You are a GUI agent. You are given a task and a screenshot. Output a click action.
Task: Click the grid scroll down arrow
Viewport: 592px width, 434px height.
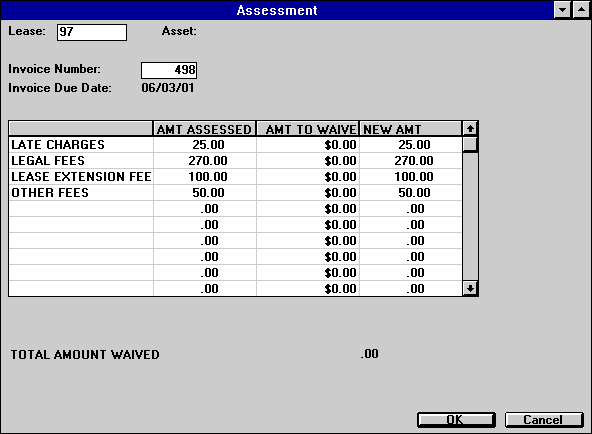(x=470, y=289)
